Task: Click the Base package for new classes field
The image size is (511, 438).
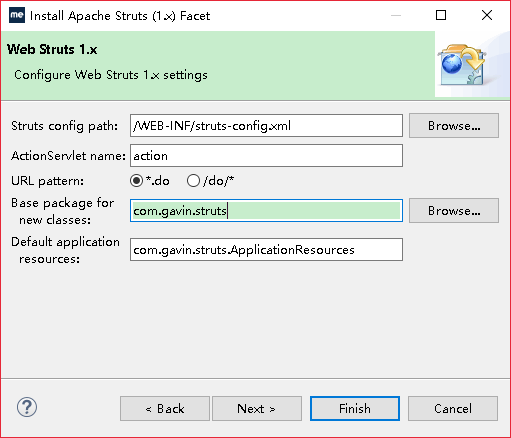Action: tap(266, 211)
